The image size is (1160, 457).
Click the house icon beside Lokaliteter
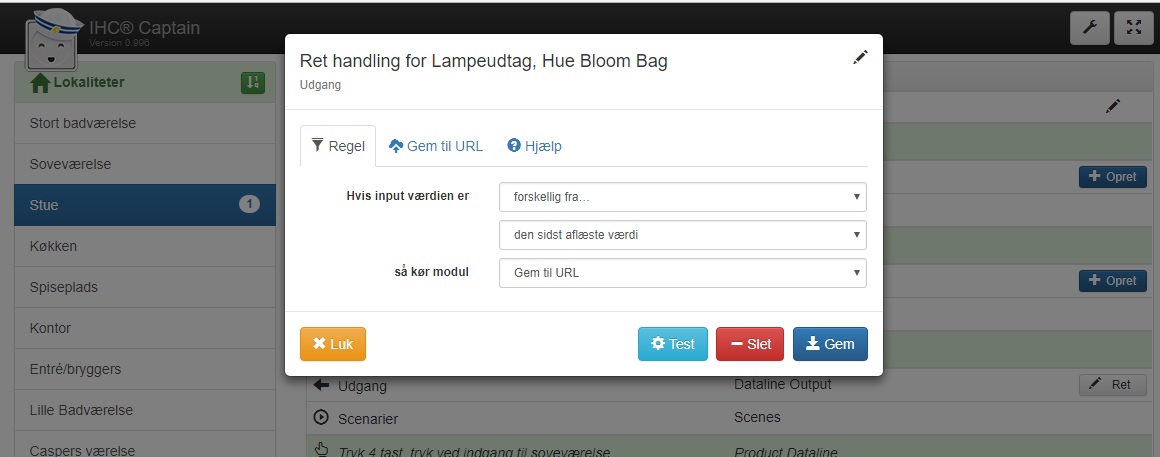pos(41,83)
